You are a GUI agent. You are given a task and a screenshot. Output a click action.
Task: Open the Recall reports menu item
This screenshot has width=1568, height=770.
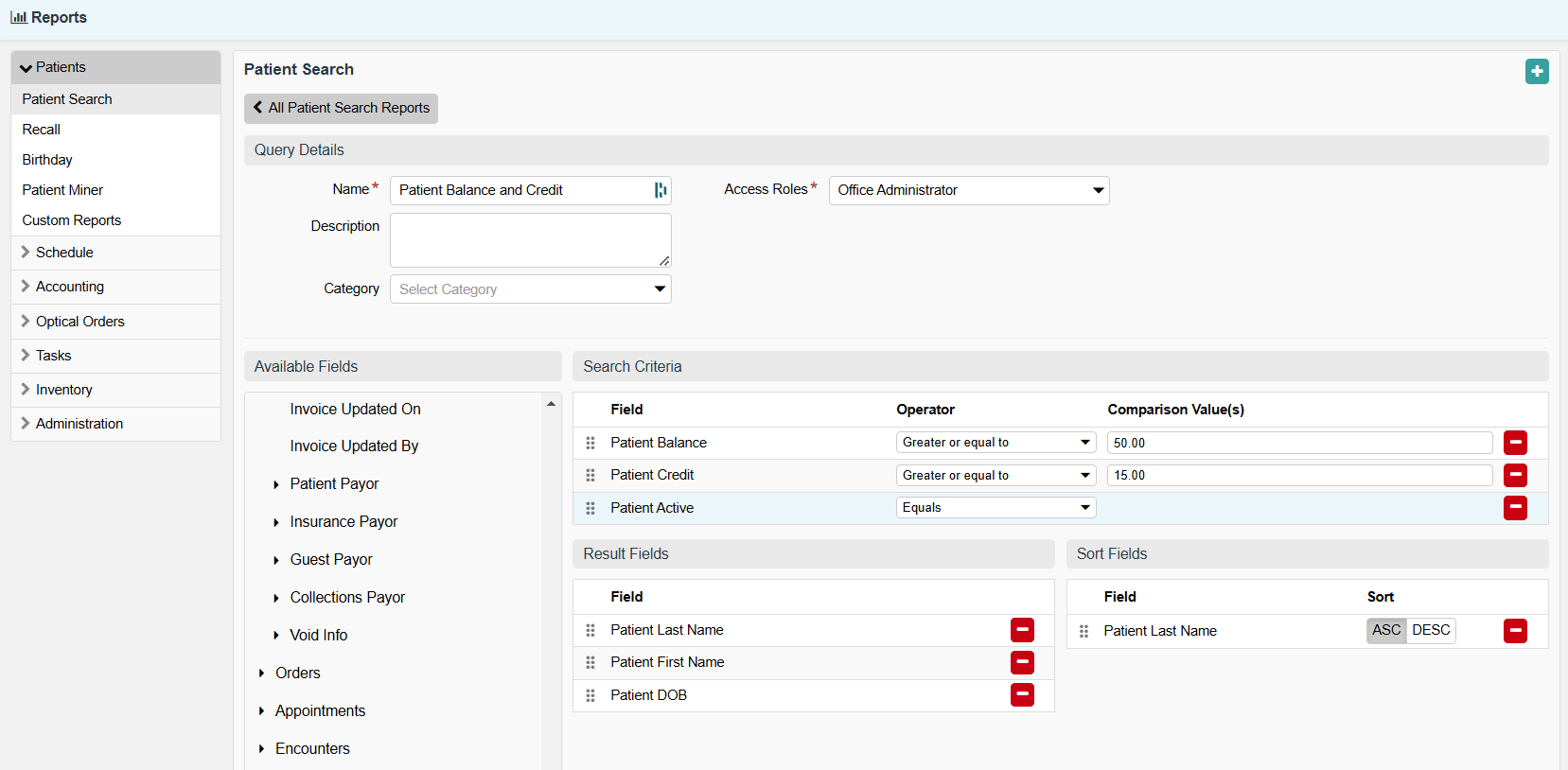pyautogui.click(x=42, y=130)
